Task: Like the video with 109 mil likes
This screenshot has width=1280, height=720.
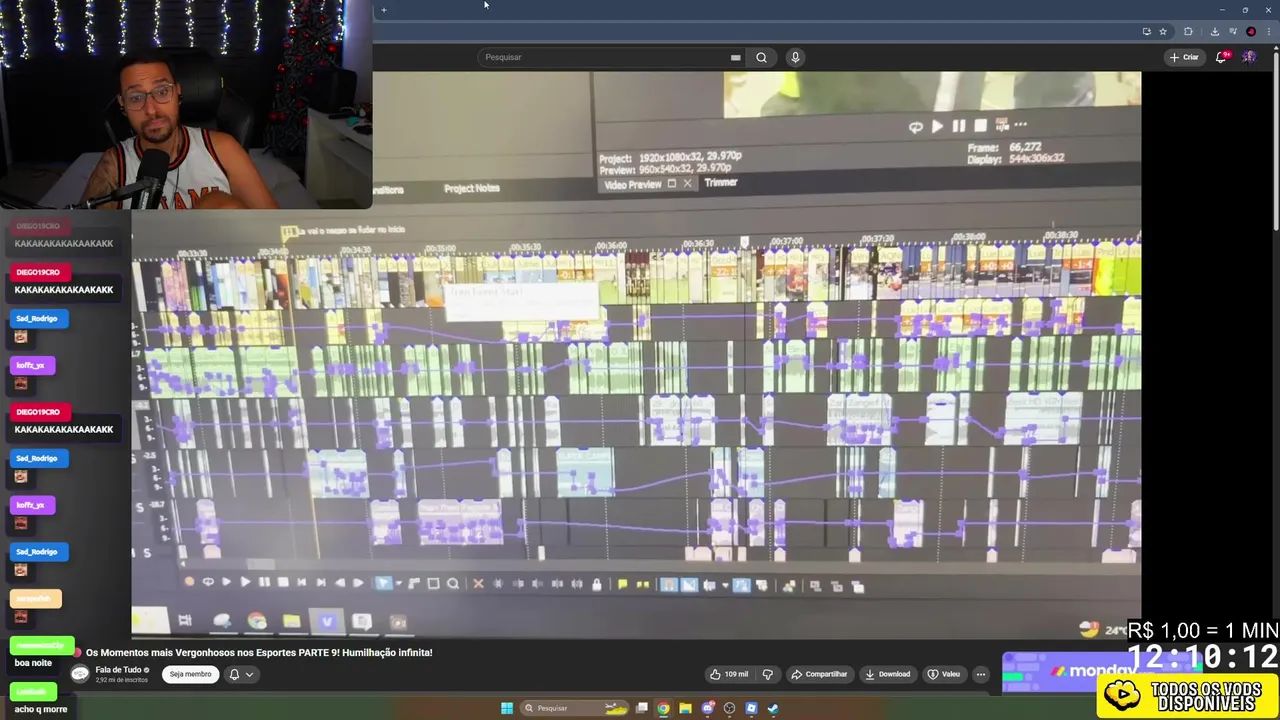Action: [x=729, y=674]
